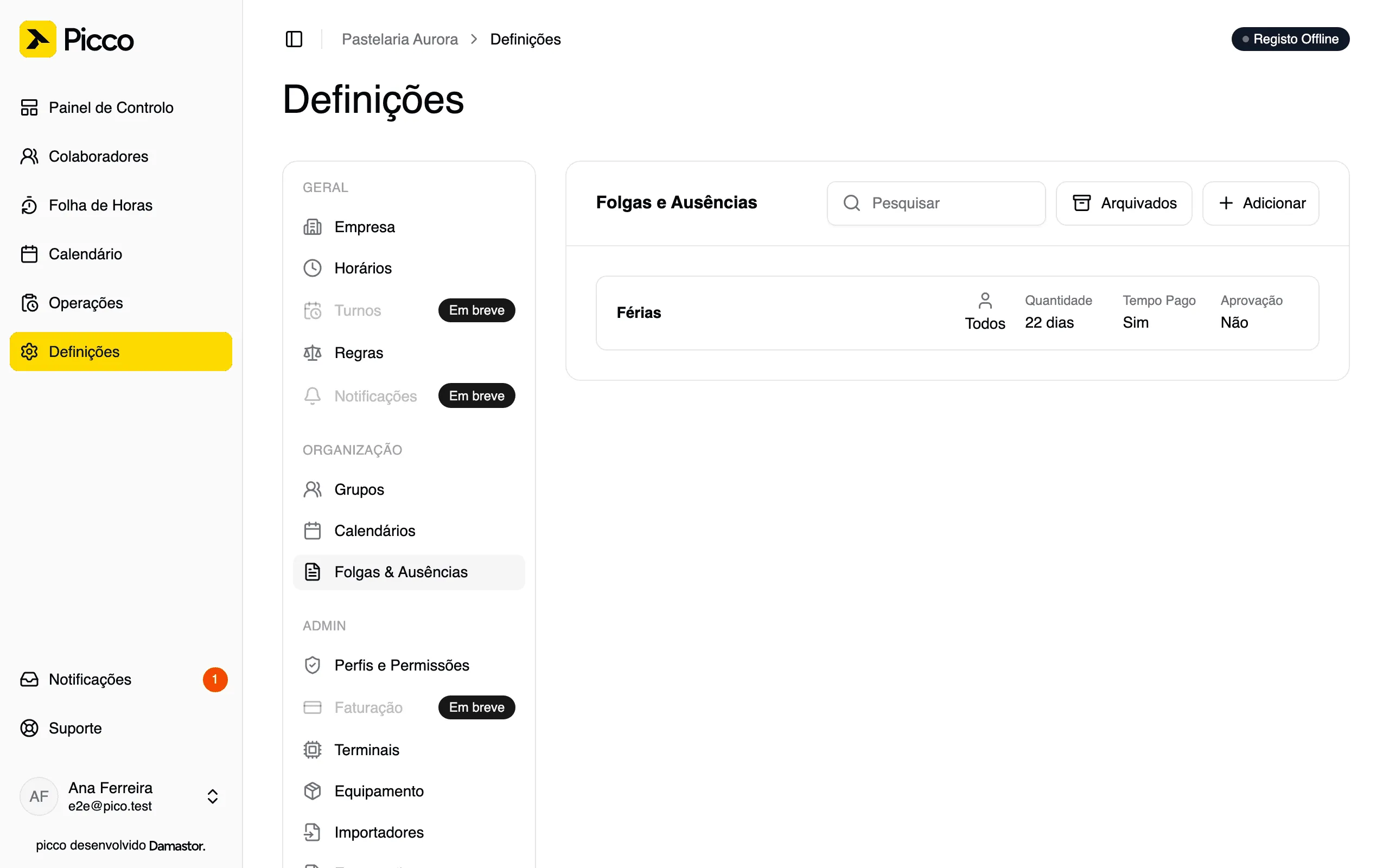The image size is (1389, 868).
Task: Click the Notificações inbox icon
Action: (29, 679)
